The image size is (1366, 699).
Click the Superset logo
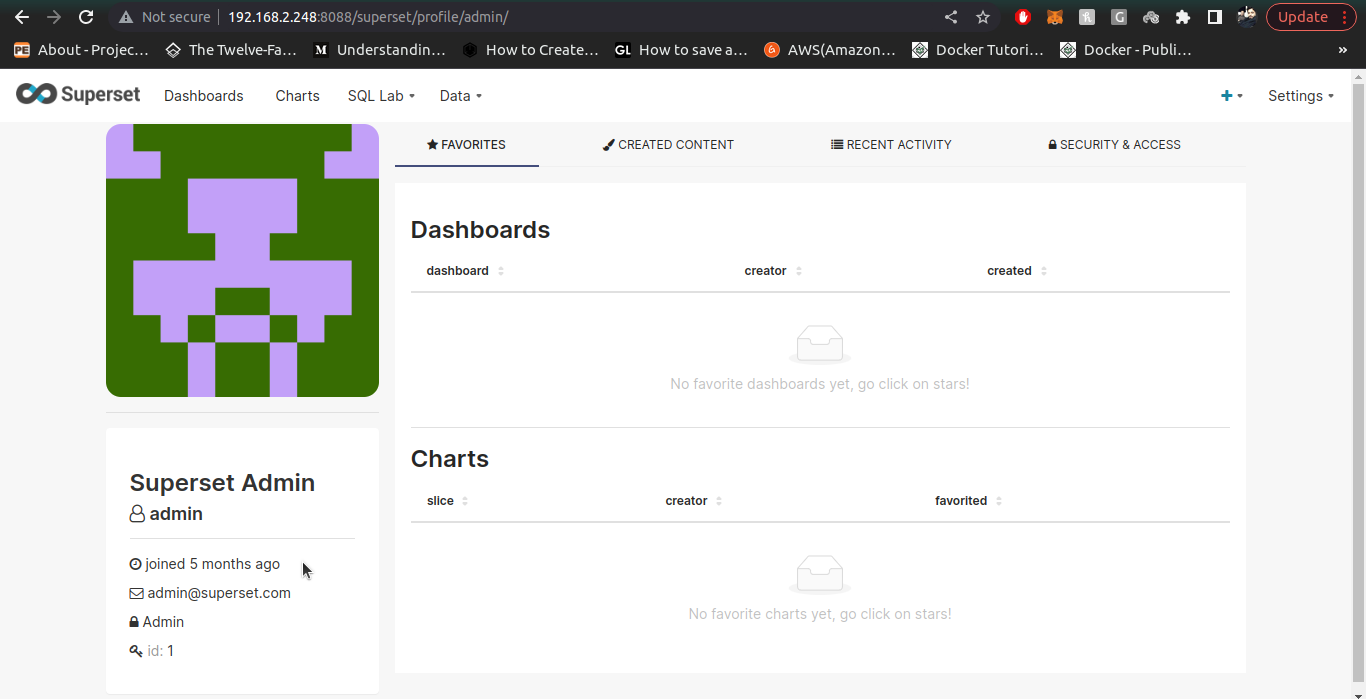[x=77, y=95]
